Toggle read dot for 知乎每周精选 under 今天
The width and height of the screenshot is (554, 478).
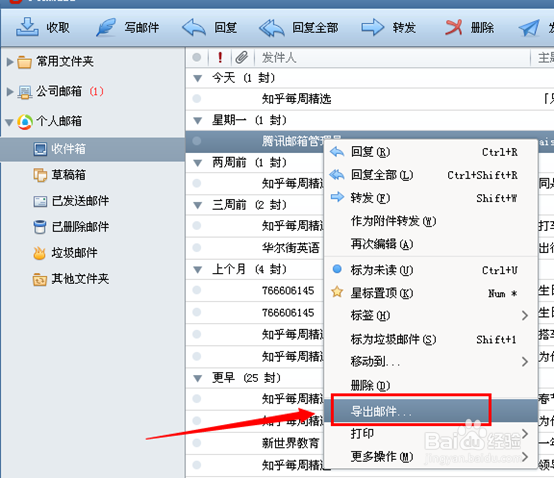tap(197, 99)
